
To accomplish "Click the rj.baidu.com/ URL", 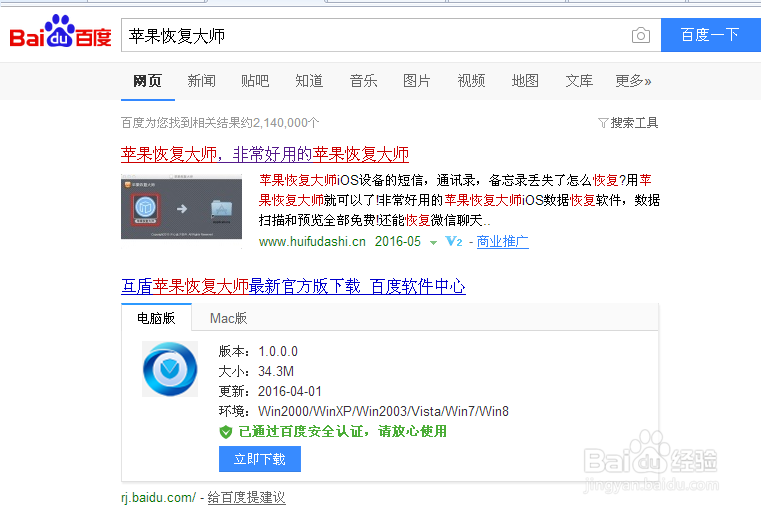I will pos(158,497).
